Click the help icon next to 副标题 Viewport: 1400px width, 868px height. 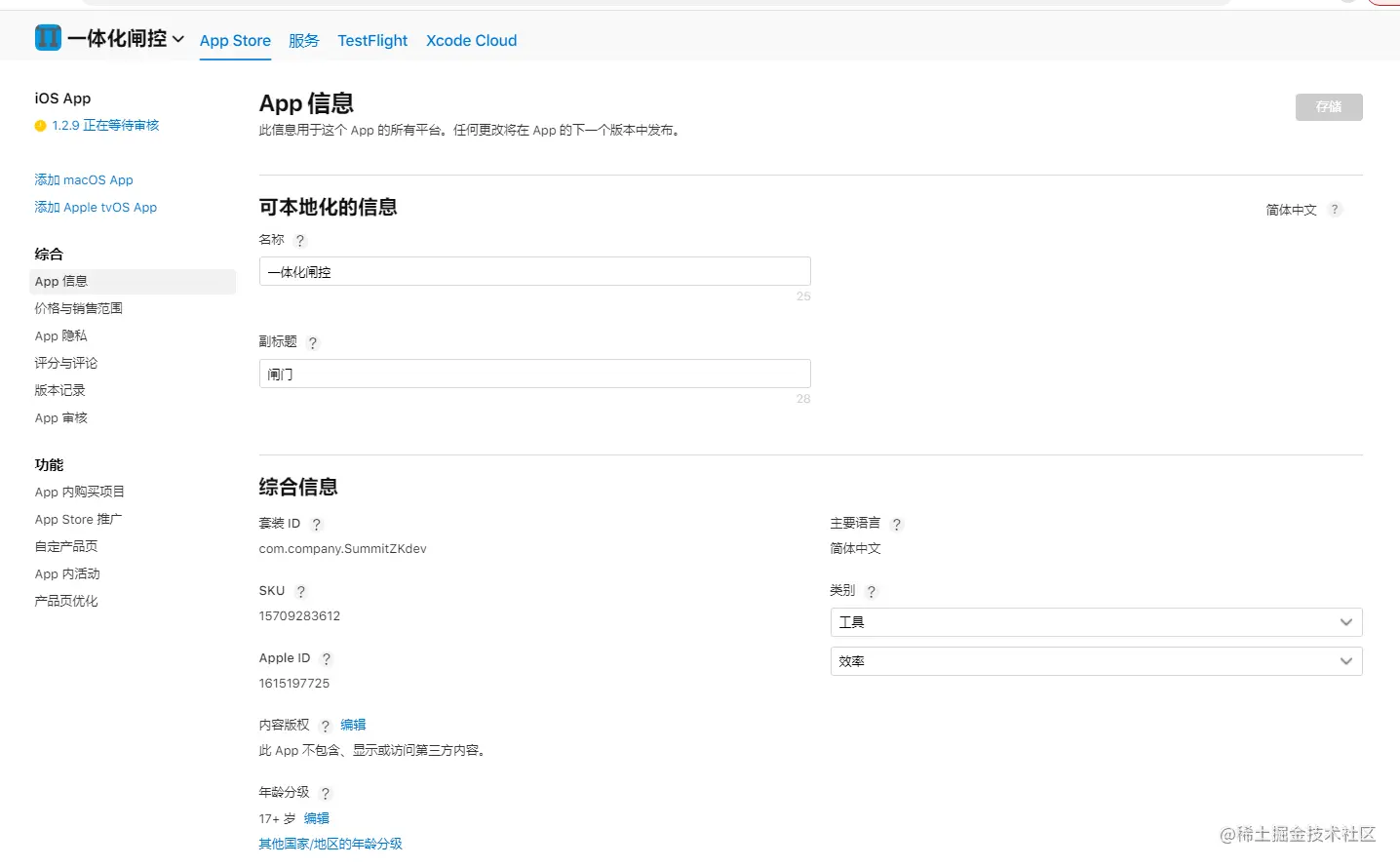pos(312,342)
